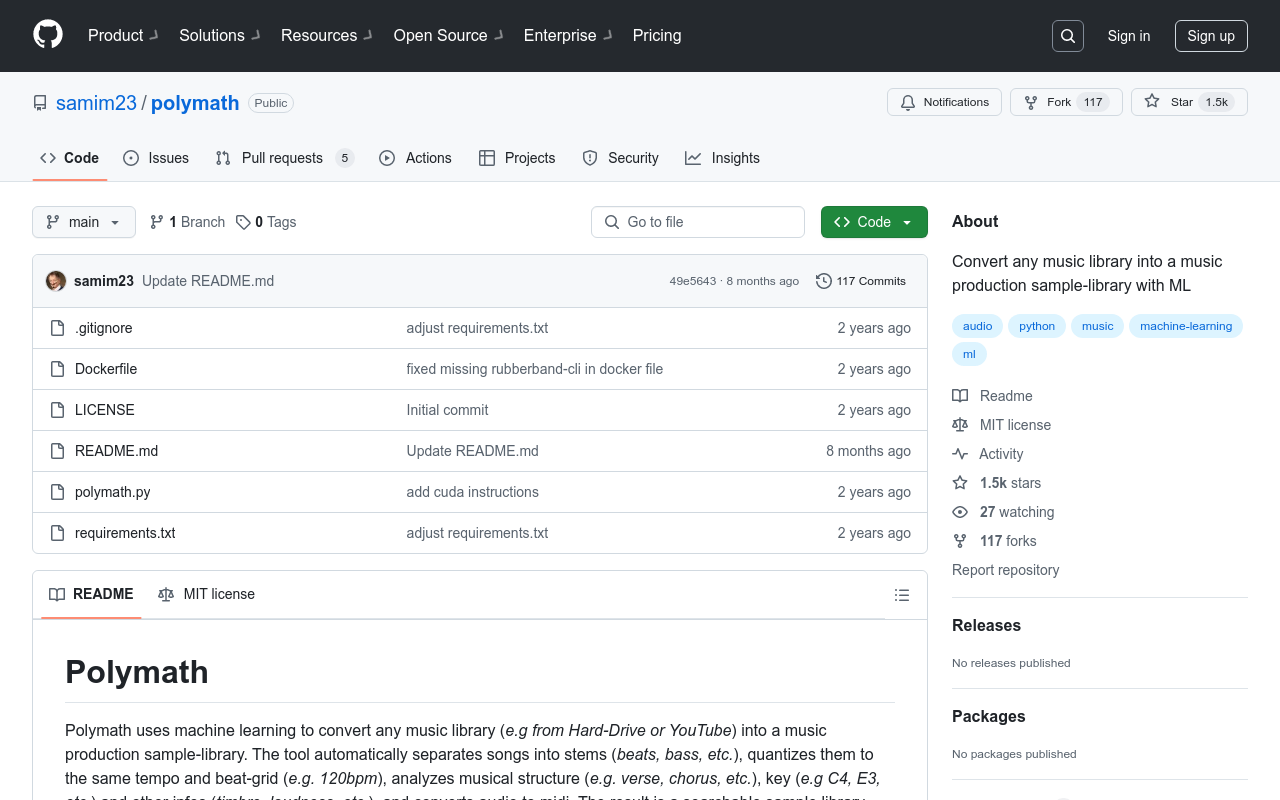Screen dimensions: 1280x800
Task: Click samim23's avatar in the commit row
Action: coord(56,281)
